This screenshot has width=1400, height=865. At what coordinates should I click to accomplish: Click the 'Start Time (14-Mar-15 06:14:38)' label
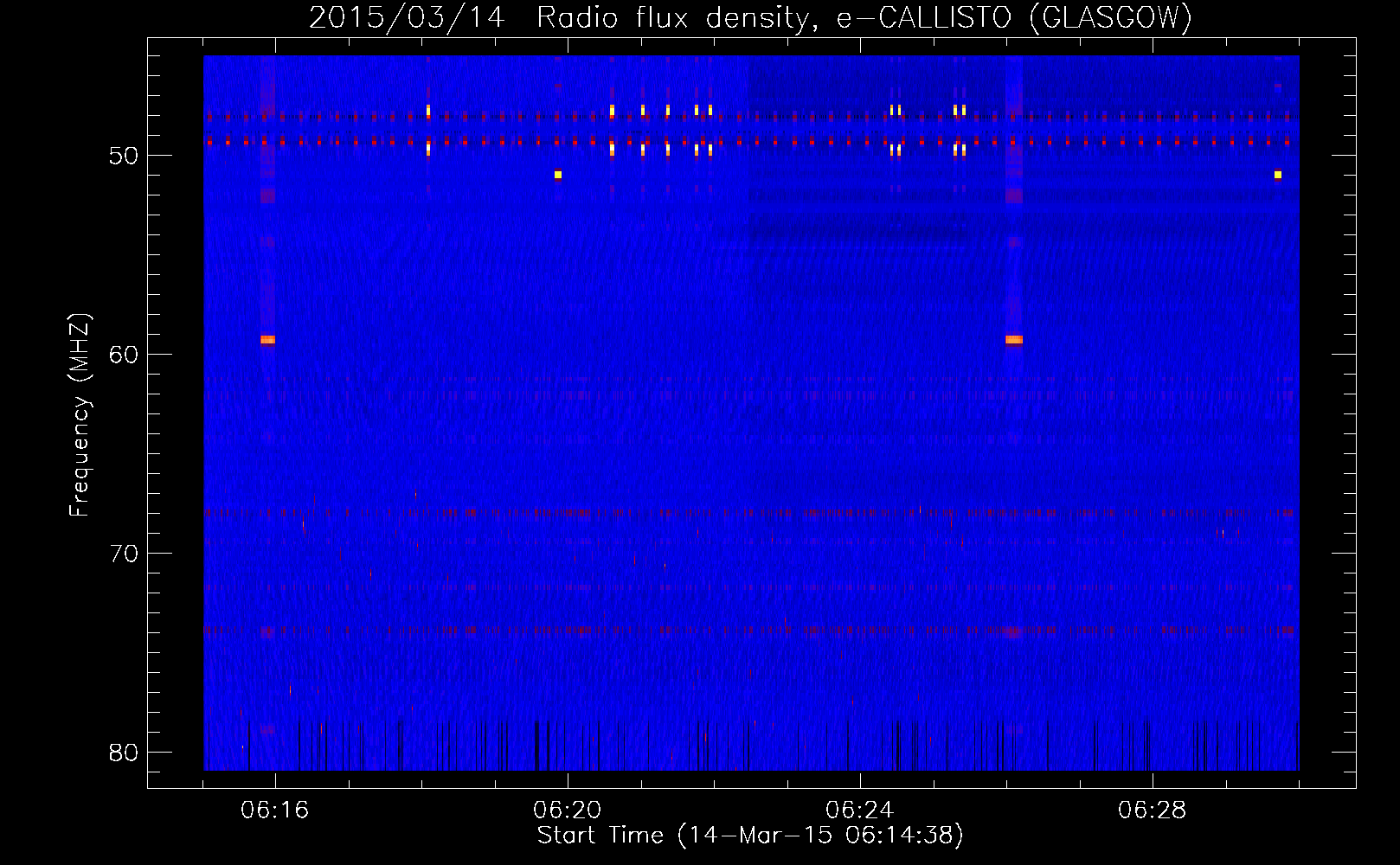[750, 836]
